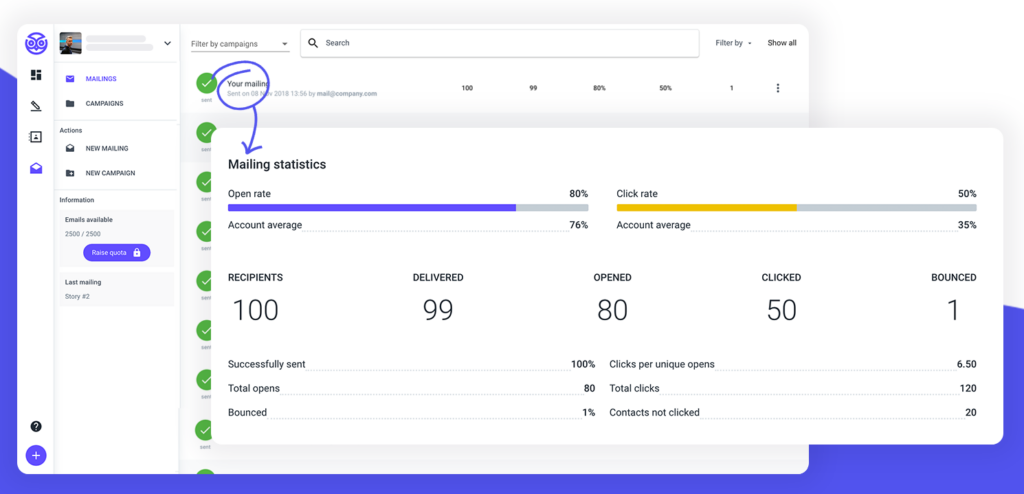Open the Filter by campaigns dropdown
The width and height of the screenshot is (1024, 494).
click(x=239, y=44)
